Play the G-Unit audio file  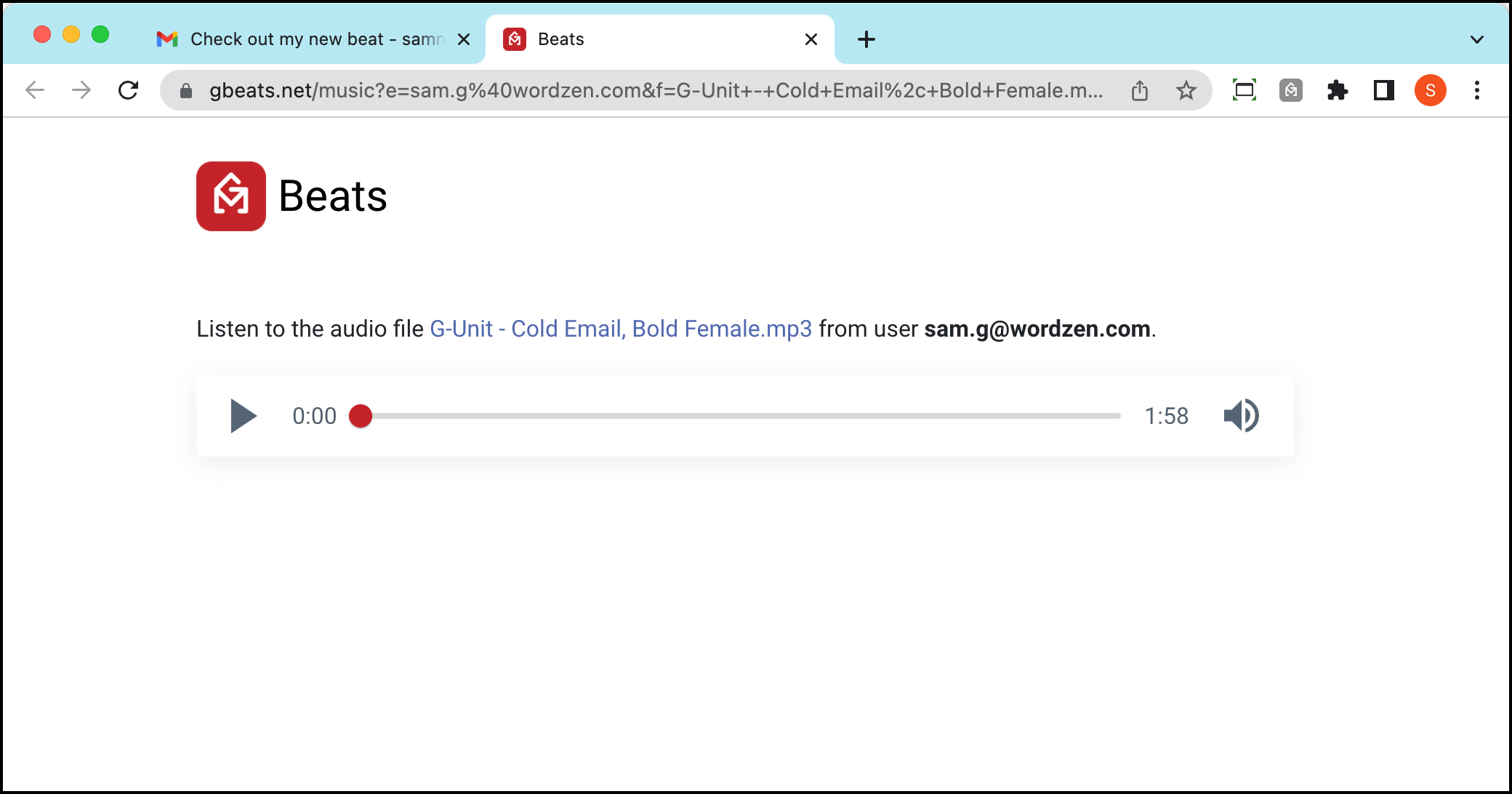tap(244, 416)
